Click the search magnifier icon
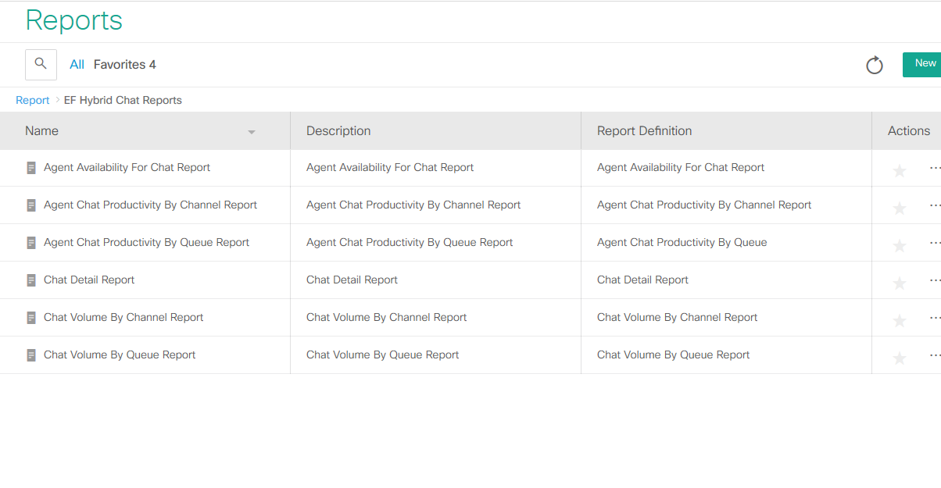The width and height of the screenshot is (941, 488). click(x=41, y=64)
